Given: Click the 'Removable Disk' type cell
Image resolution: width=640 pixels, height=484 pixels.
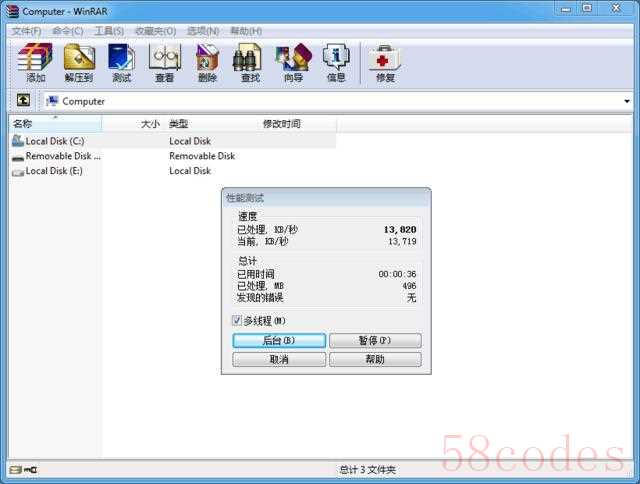Looking at the screenshot, I should tap(202, 156).
